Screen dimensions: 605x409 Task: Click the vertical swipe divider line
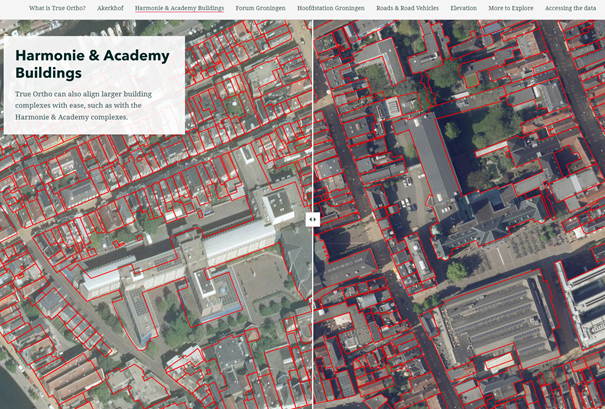tap(312, 320)
